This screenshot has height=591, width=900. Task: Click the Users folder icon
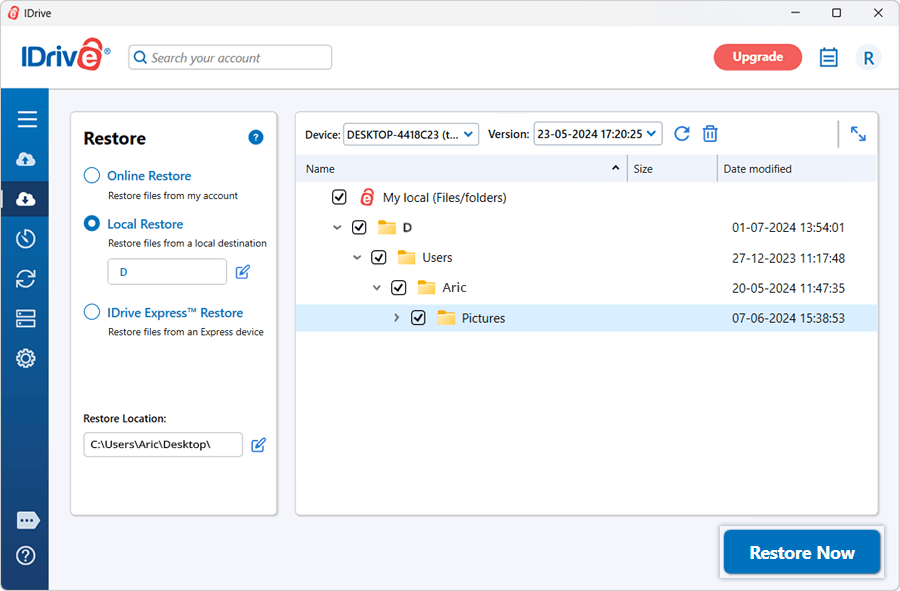[406, 257]
